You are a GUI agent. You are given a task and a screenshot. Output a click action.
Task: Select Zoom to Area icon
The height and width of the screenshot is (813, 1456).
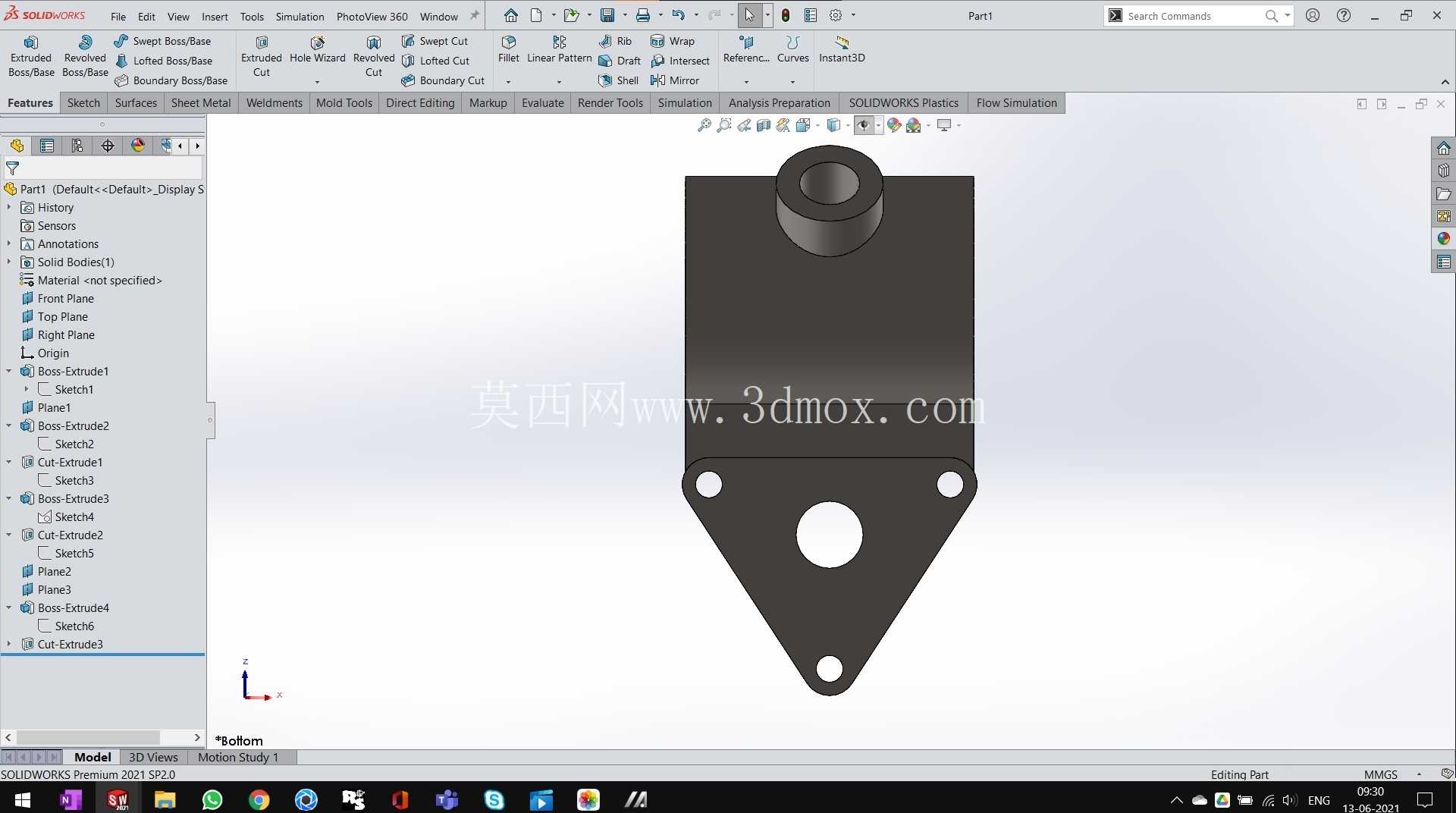tap(724, 125)
